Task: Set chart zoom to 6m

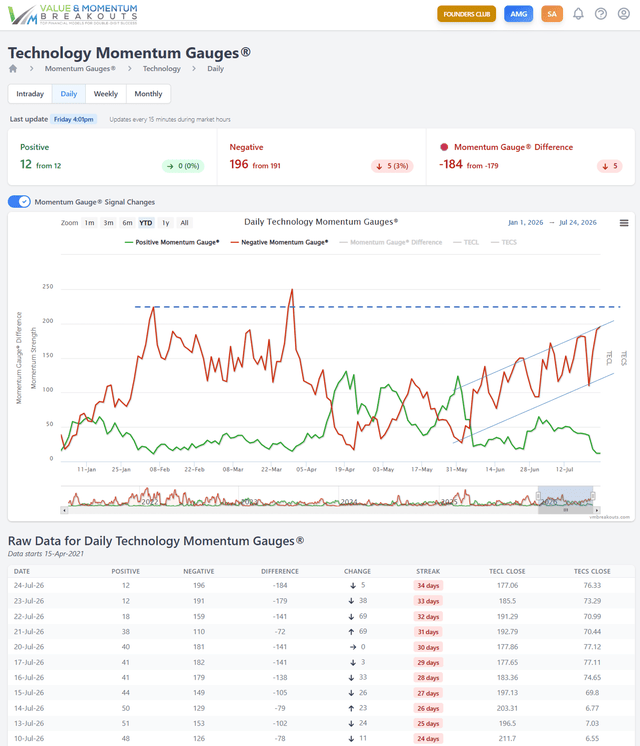Action: (x=127, y=223)
